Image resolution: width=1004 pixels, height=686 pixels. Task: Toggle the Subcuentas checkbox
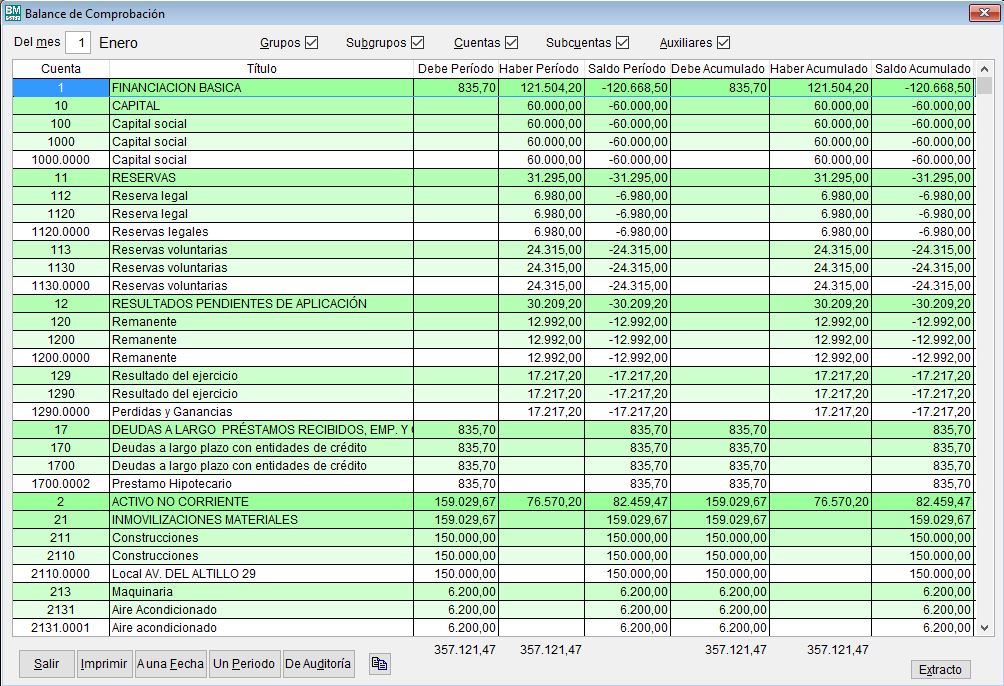[622, 43]
